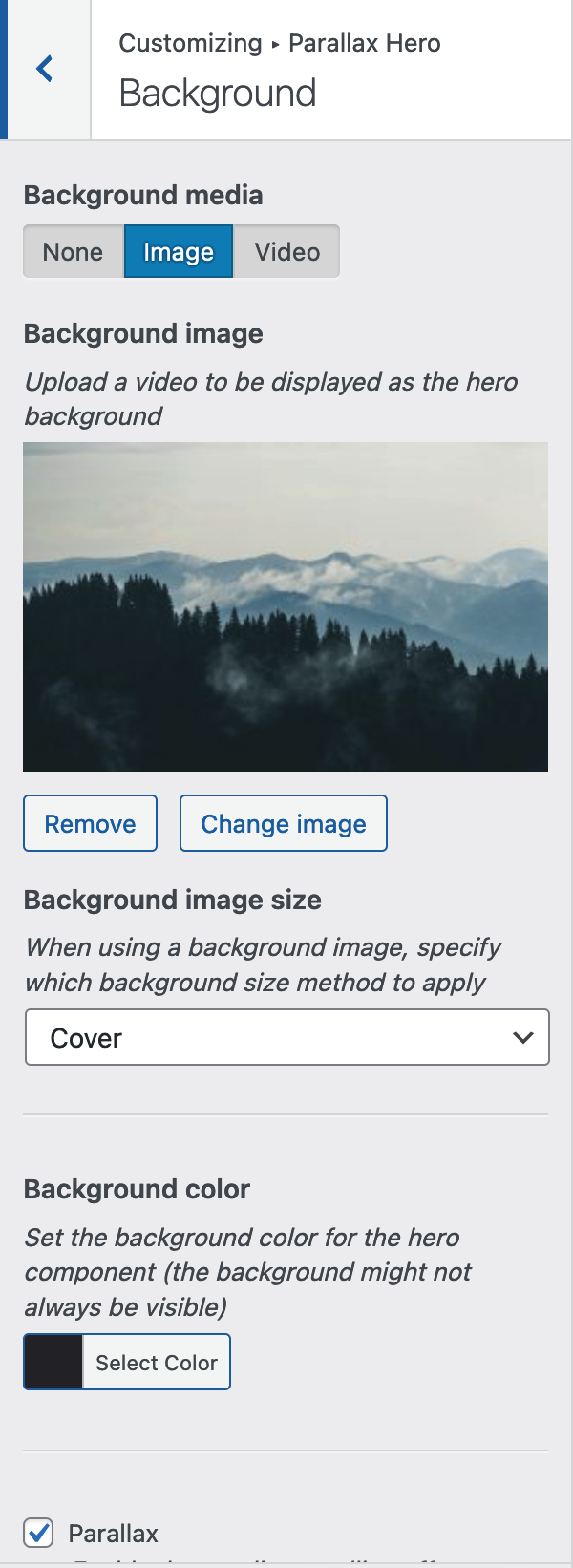Select None as background media
The image size is (573, 1568).
click(73, 251)
